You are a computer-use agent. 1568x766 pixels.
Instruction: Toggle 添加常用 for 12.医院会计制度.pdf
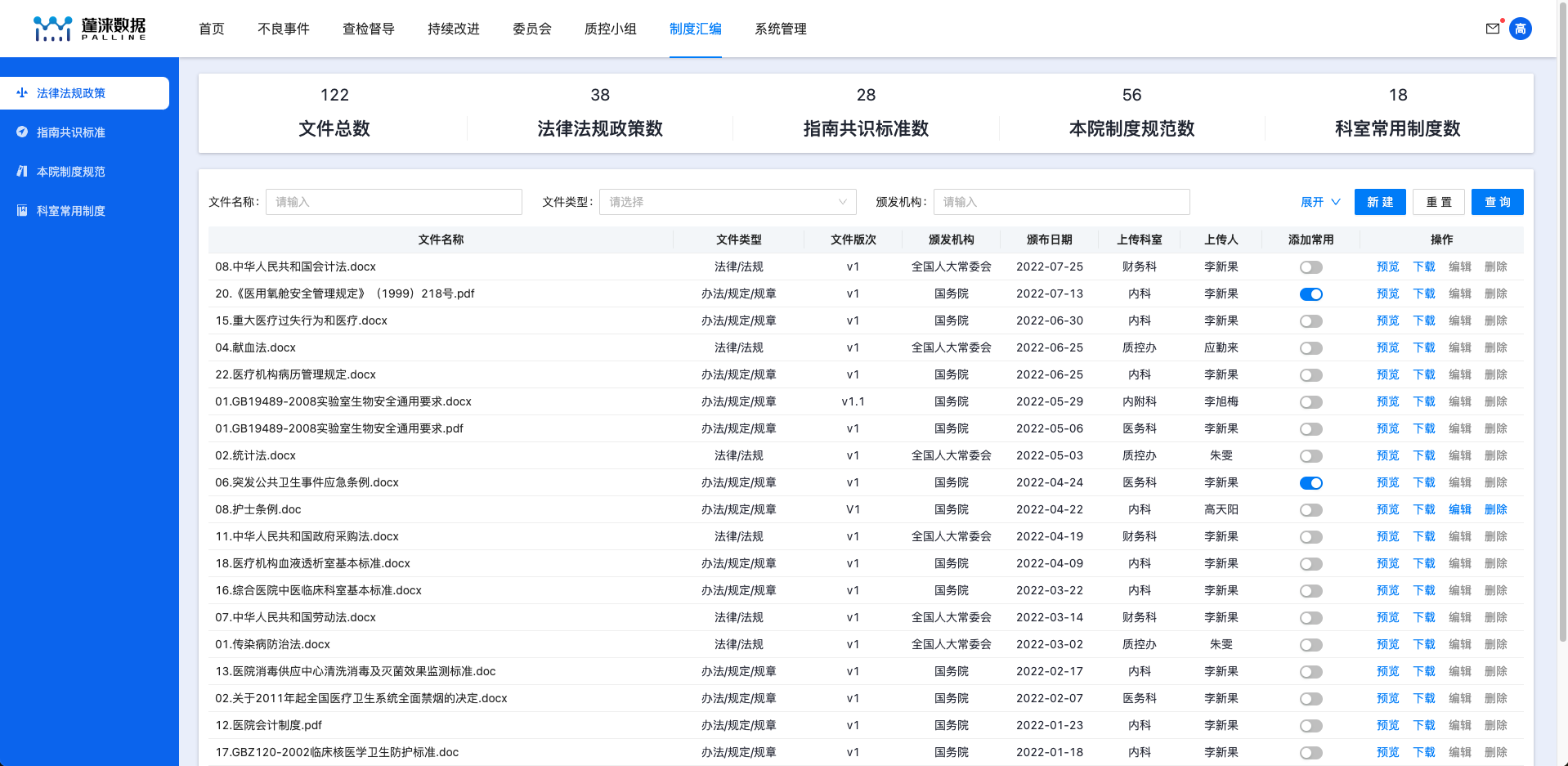coord(1311,726)
